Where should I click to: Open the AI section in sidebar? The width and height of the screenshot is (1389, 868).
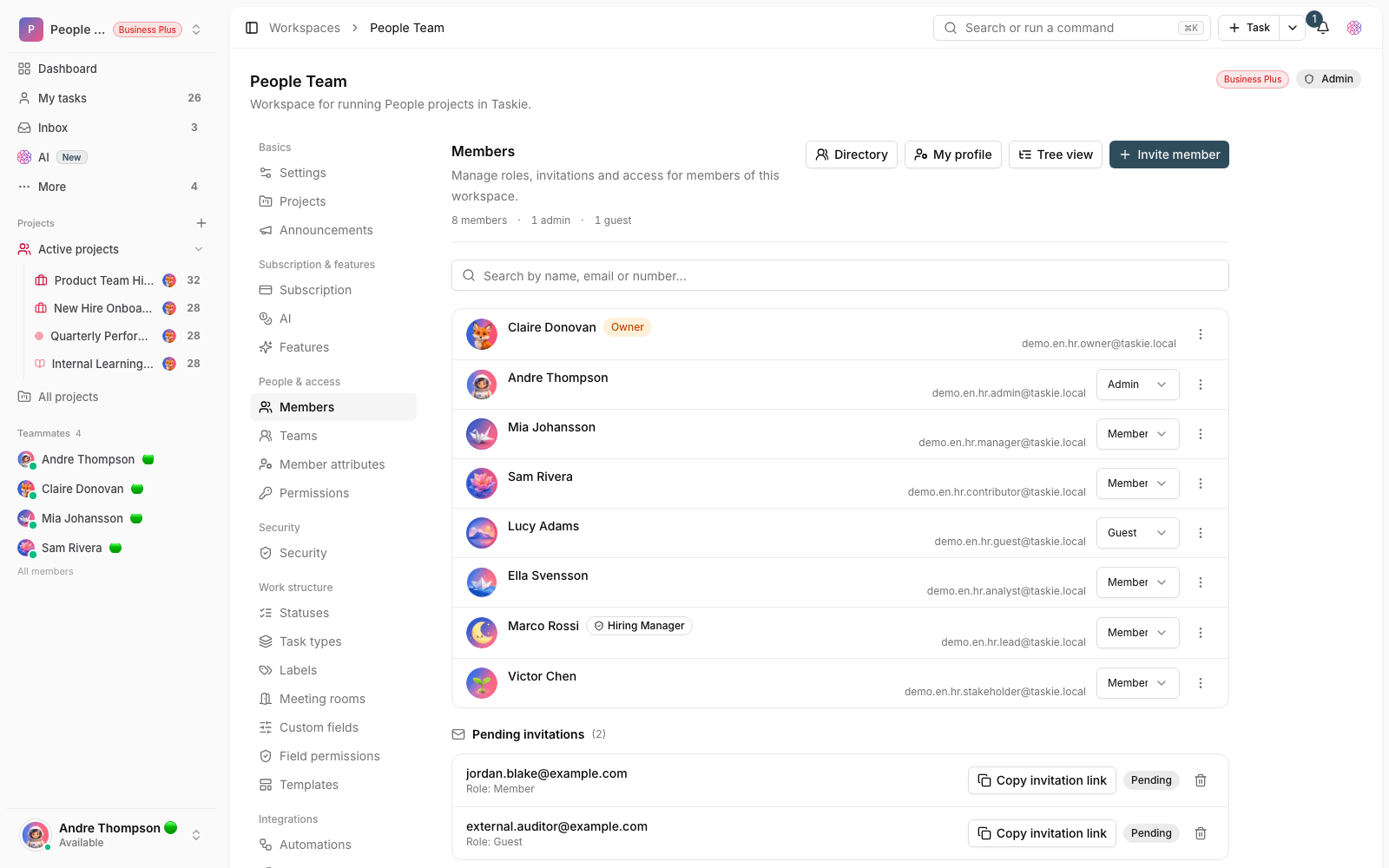[111, 157]
